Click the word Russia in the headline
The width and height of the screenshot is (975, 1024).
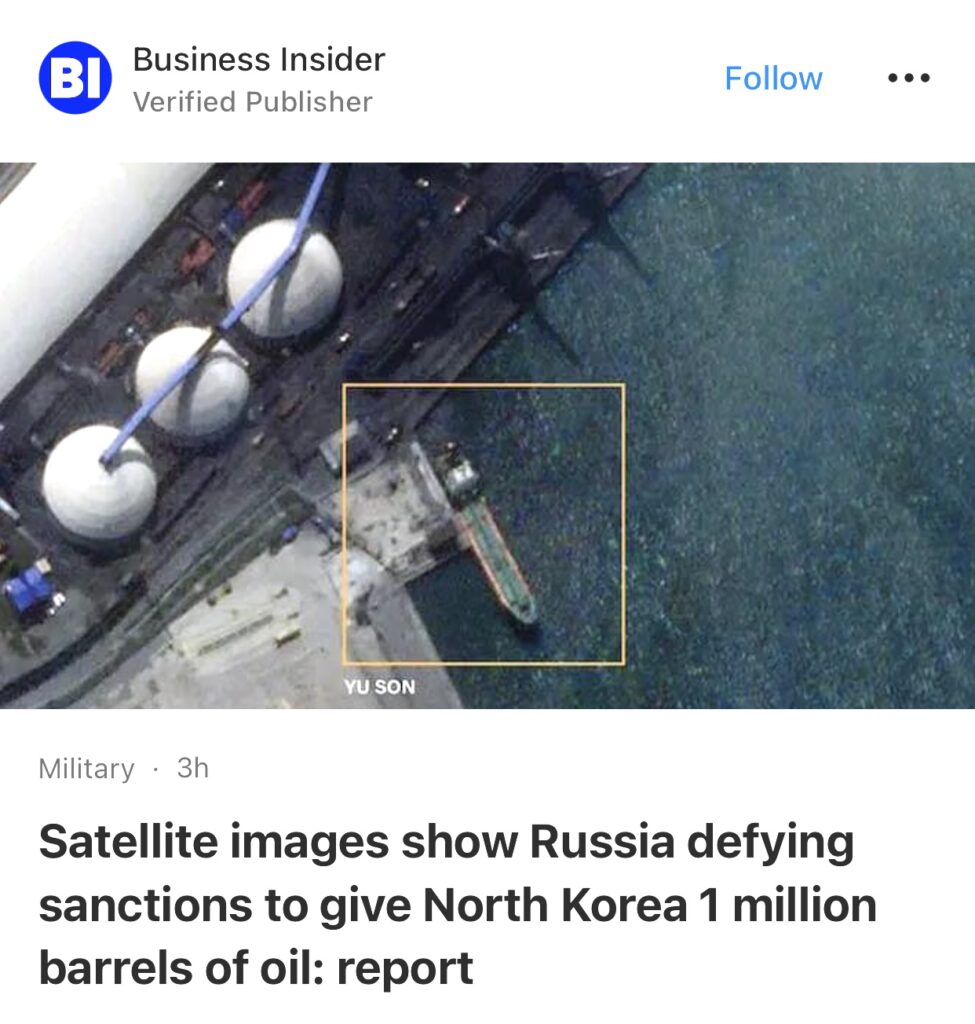pyautogui.click(x=601, y=841)
